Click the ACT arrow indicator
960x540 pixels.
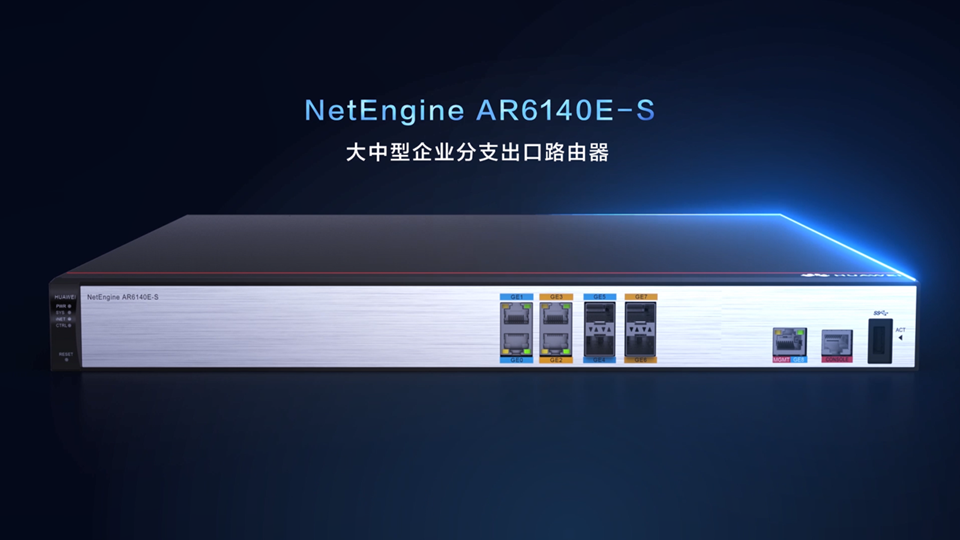900,337
